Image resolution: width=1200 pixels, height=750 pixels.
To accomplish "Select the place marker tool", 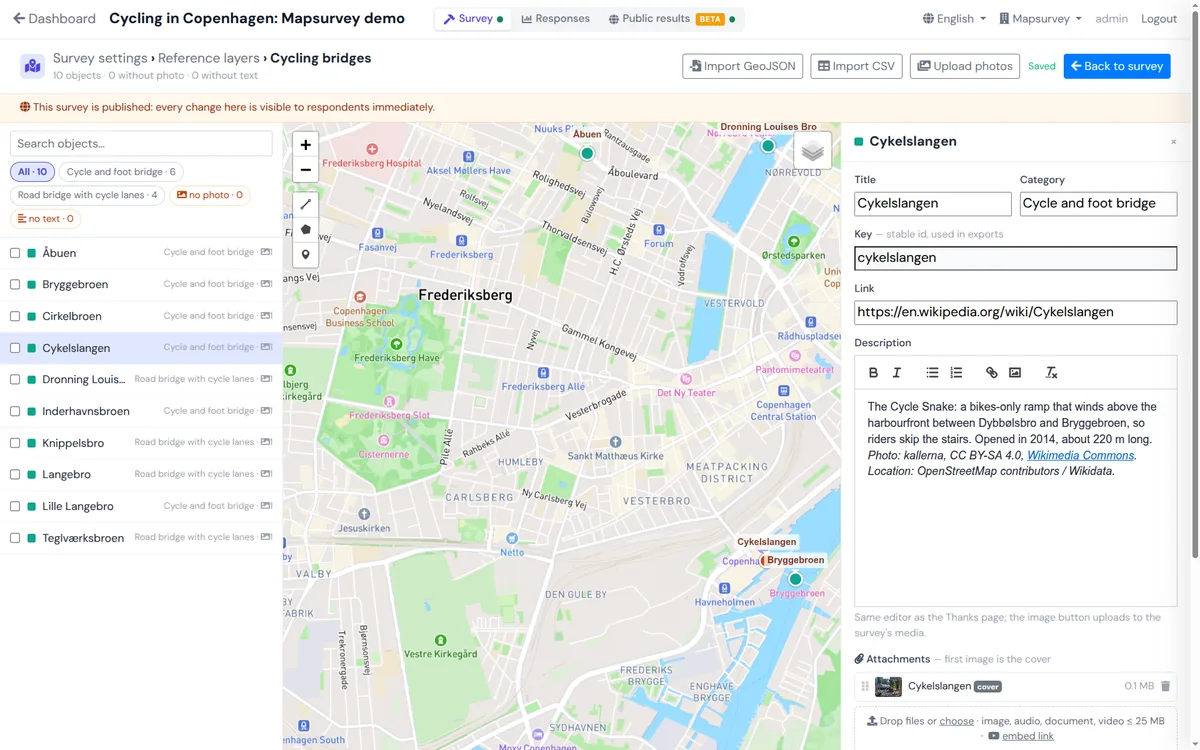I will tap(305, 254).
